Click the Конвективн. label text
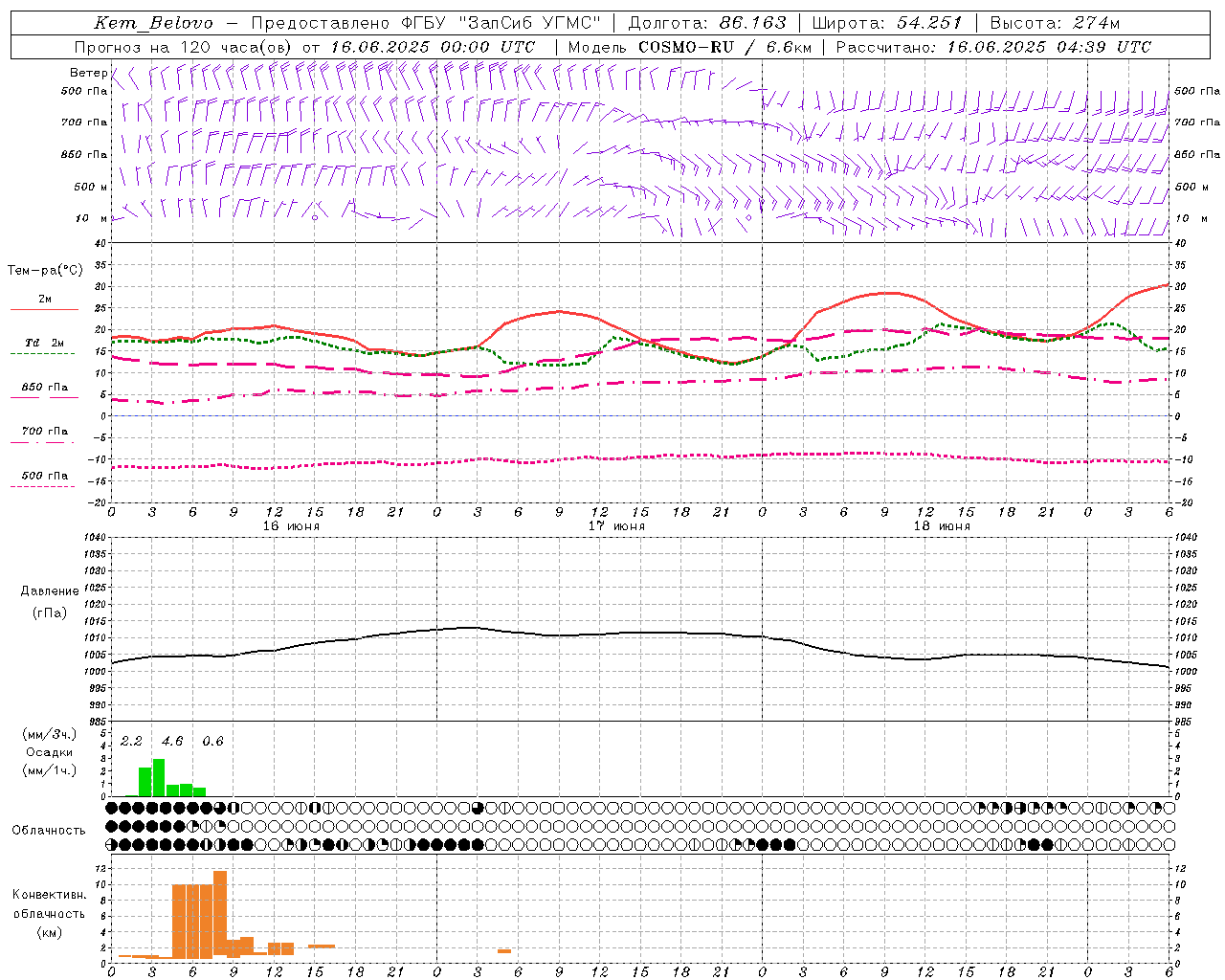The width and height of the screenshot is (1225, 980). (49, 894)
